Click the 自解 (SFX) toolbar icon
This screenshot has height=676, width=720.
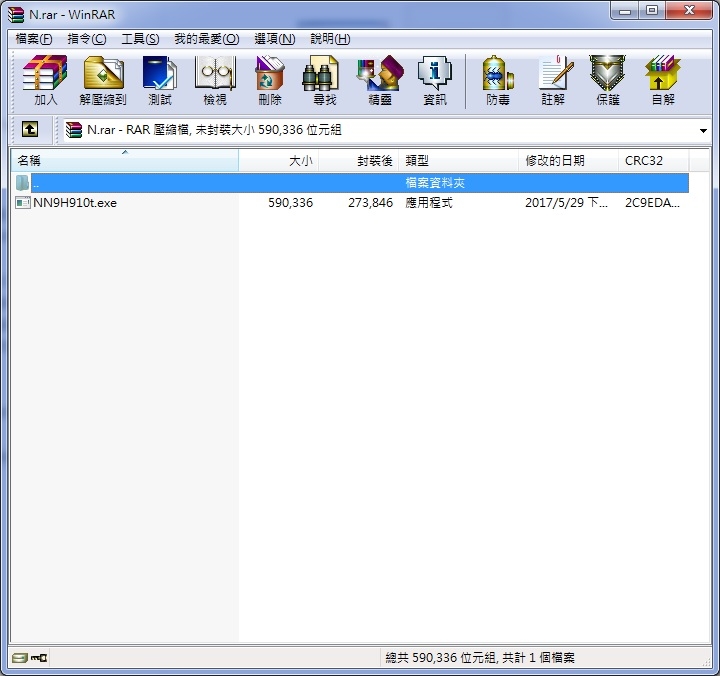(663, 80)
